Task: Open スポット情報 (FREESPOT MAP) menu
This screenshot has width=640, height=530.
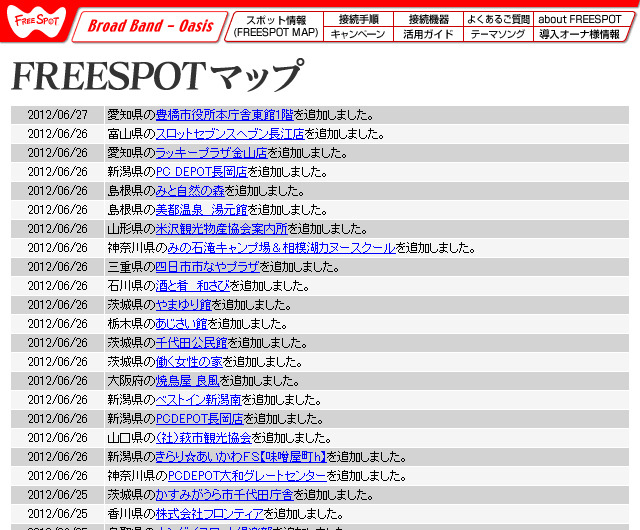Action: click(x=276, y=26)
